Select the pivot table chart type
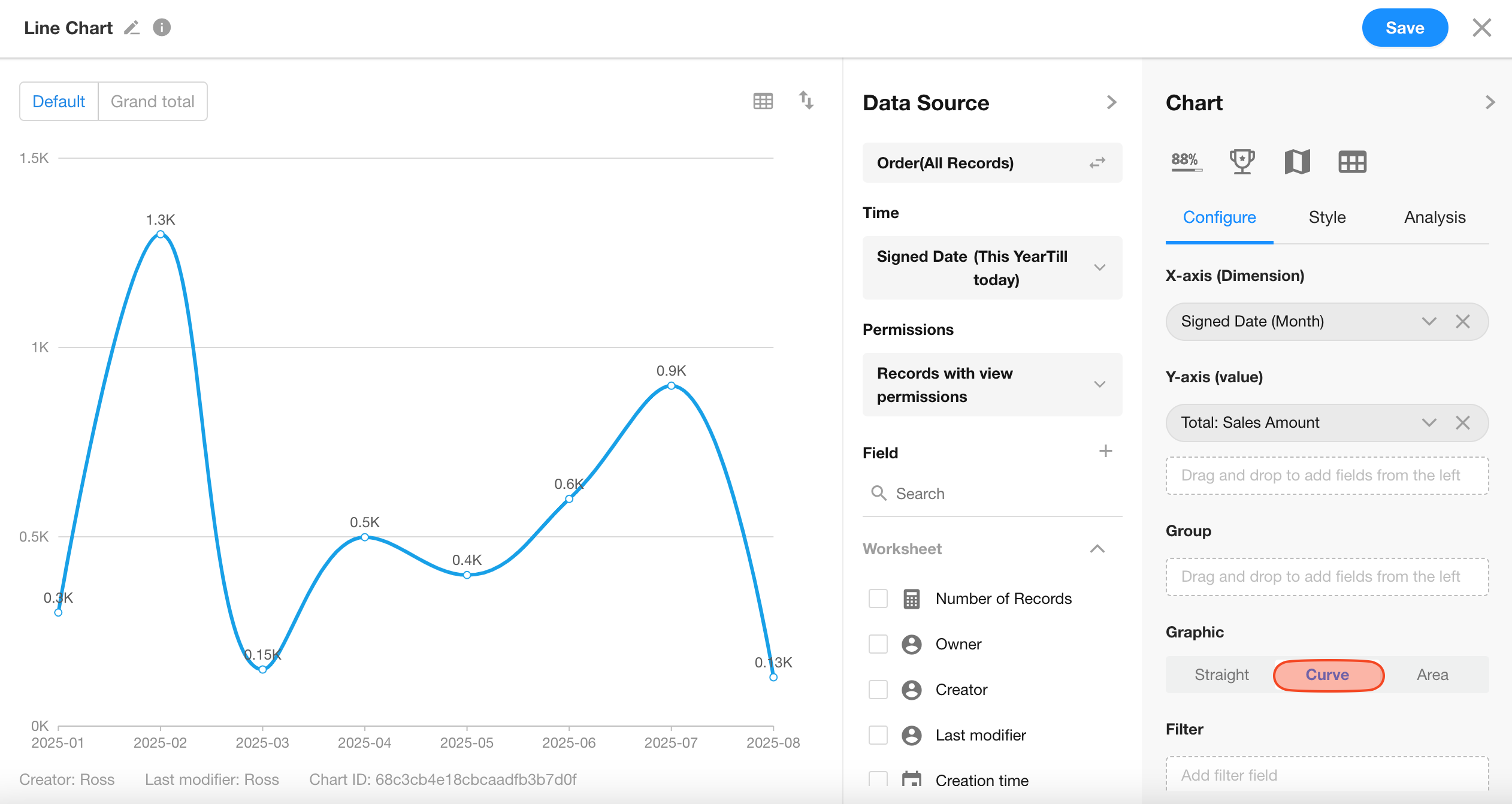The height and width of the screenshot is (804, 1512). [x=1352, y=162]
